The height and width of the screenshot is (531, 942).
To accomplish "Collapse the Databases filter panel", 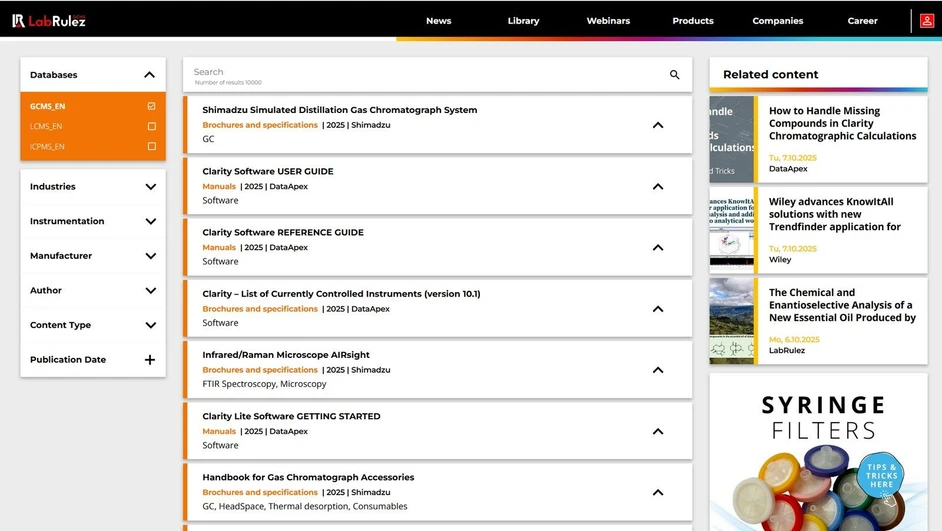I will point(149,75).
